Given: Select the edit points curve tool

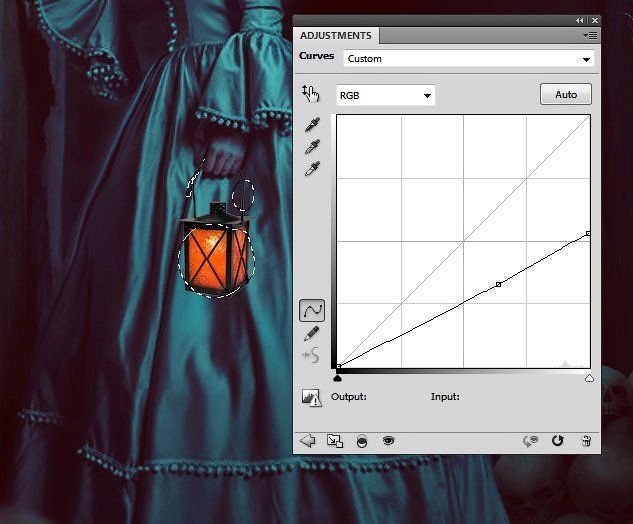Looking at the screenshot, I should click(312, 310).
